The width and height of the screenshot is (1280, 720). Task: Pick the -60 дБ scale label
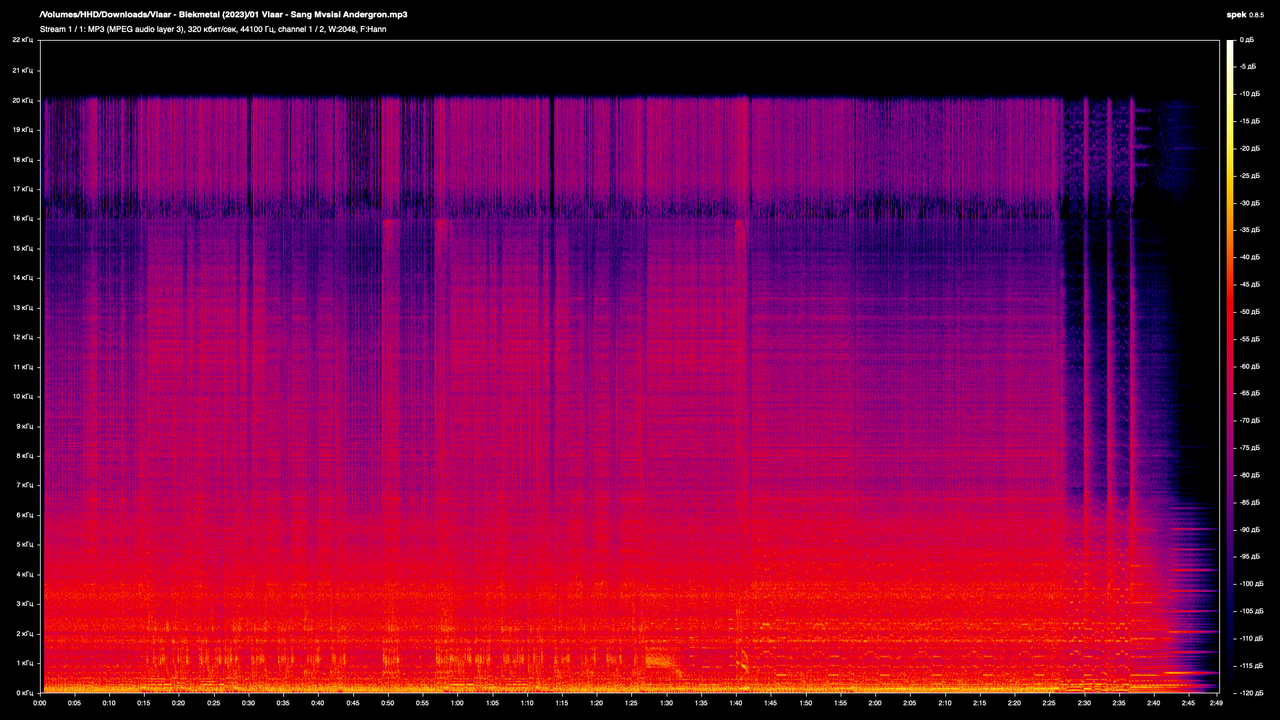pyautogui.click(x=1250, y=366)
